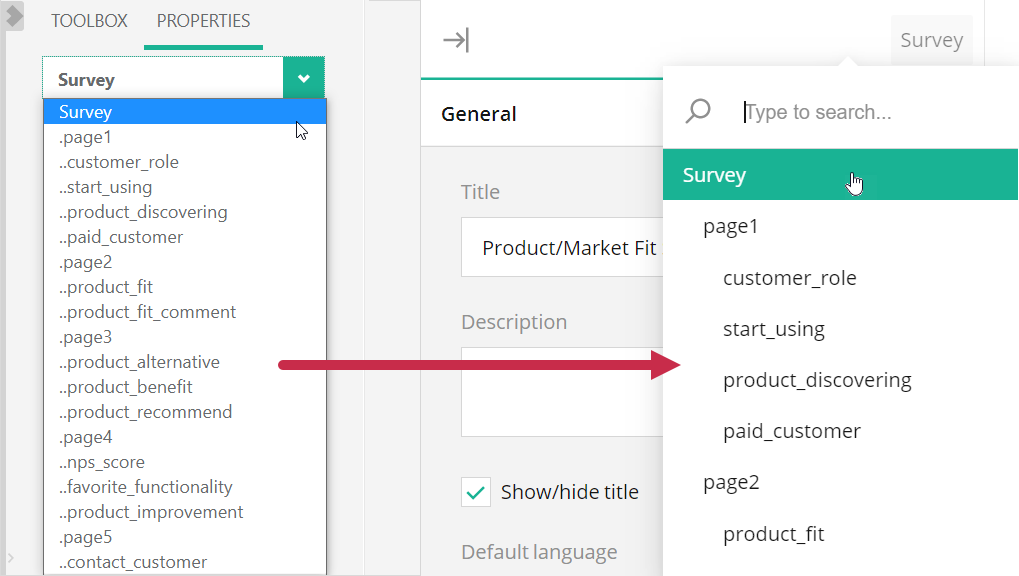Click the Title field showing Product/Market Fit
Image resolution: width=1019 pixels, height=576 pixels.
pos(571,247)
